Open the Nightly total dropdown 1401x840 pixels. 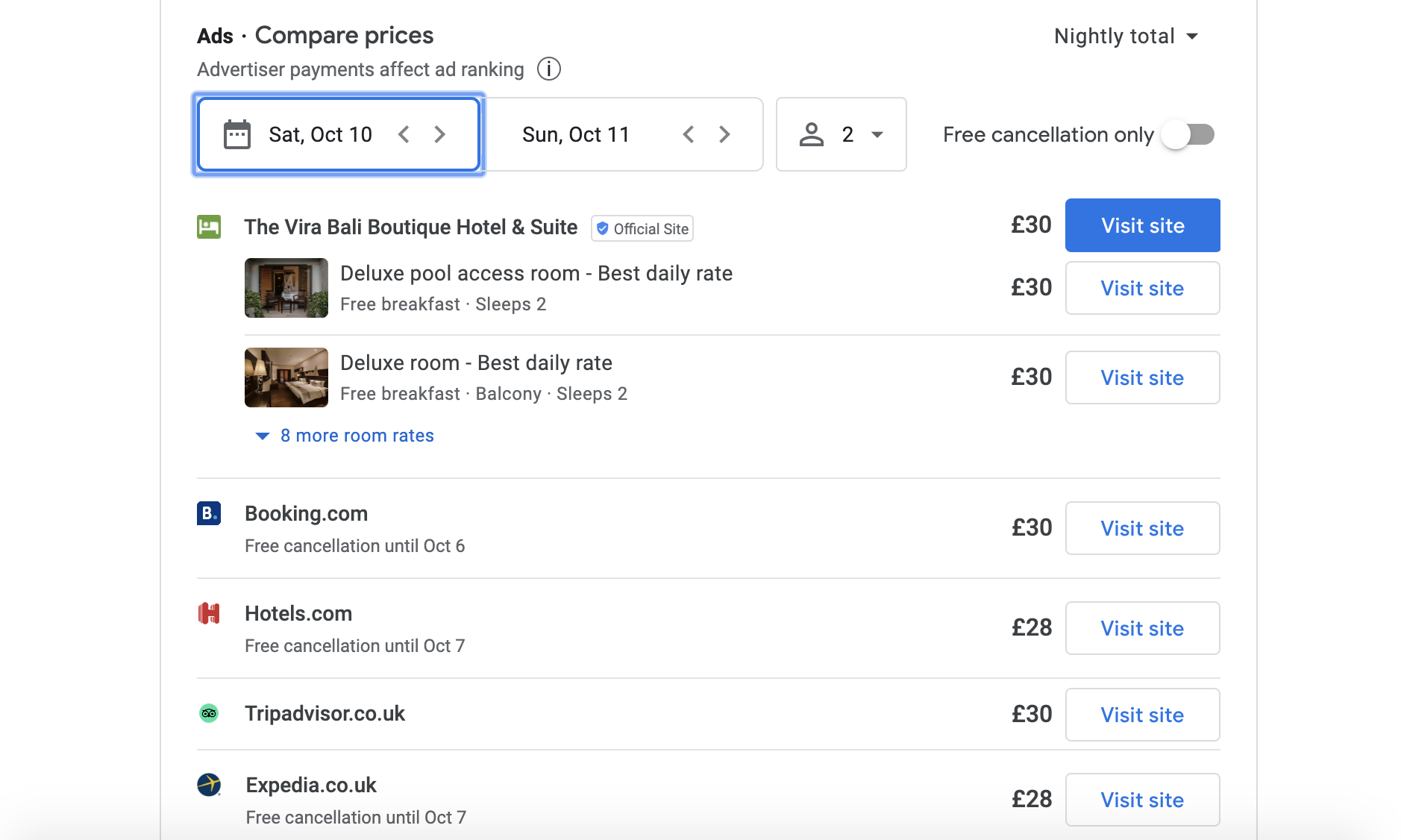(x=1126, y=36)
